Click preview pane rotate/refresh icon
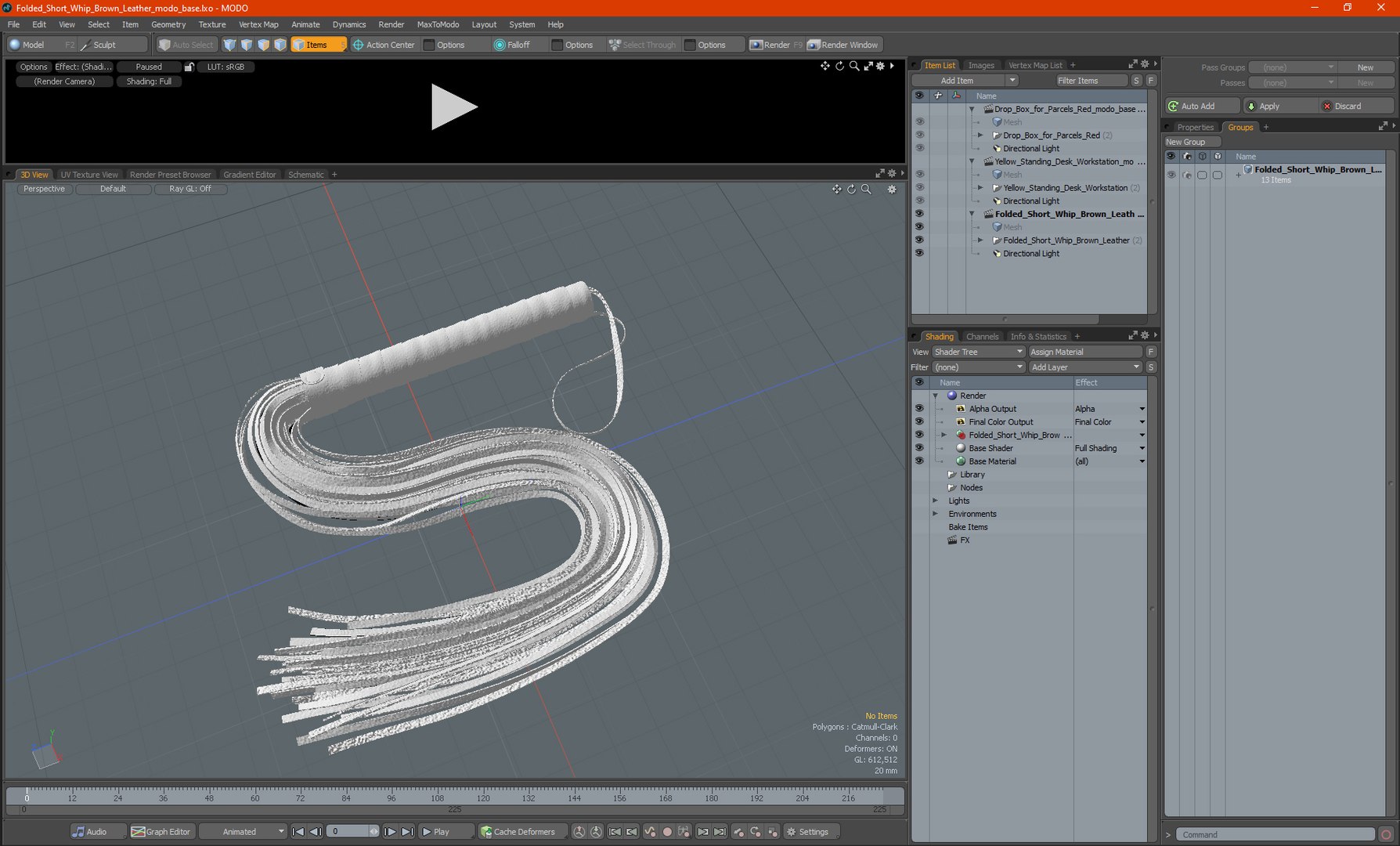Screen dimensions: 1400x846 [839, 66]
